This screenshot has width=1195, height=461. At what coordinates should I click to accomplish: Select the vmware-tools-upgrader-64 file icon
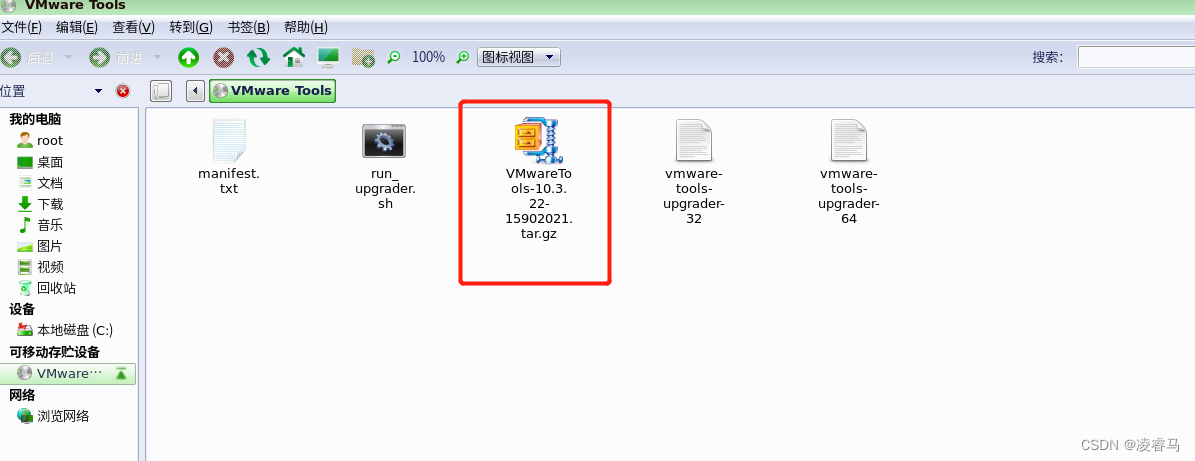click(x=849, y=141)
